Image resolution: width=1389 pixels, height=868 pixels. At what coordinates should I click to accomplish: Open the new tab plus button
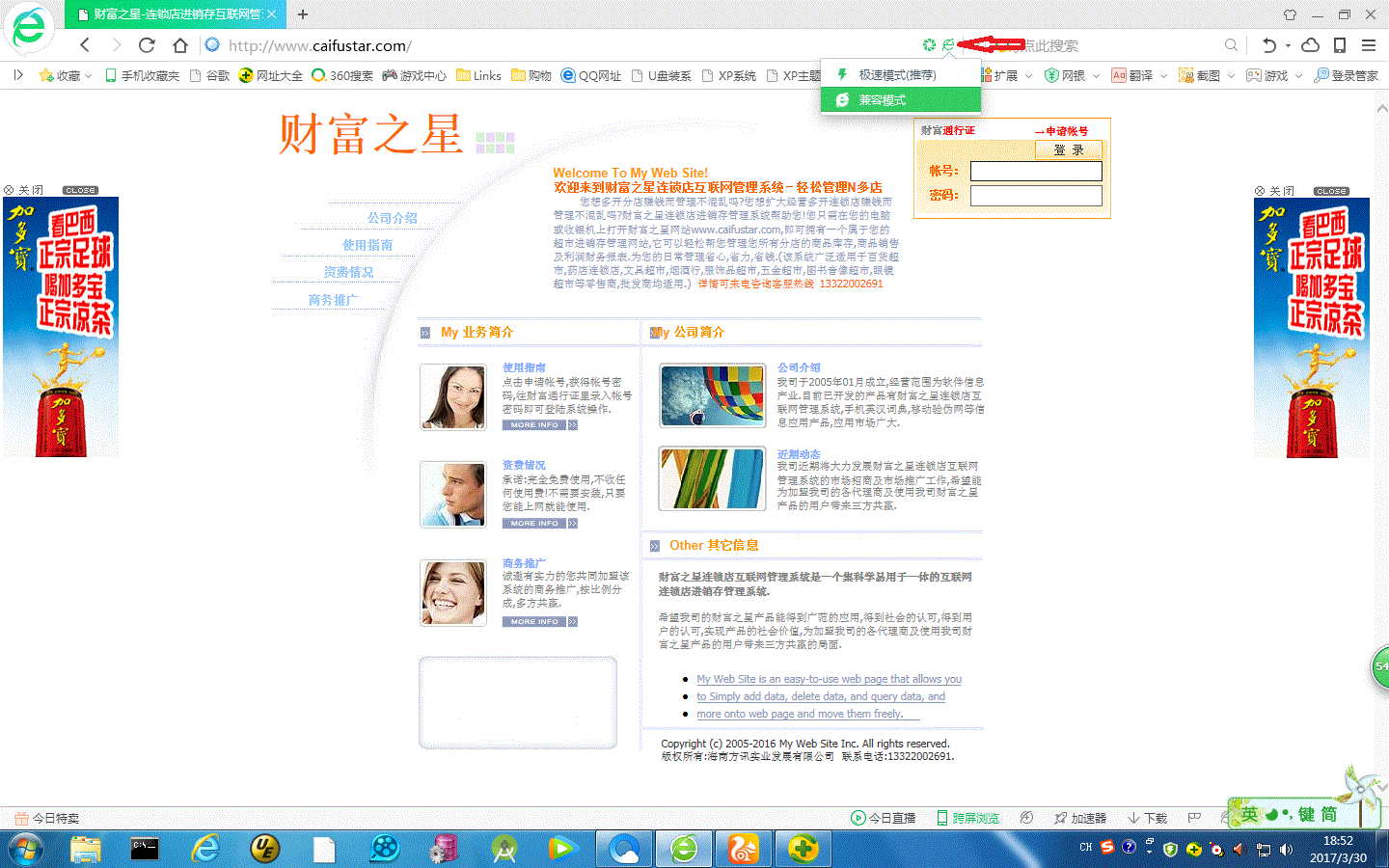[x=303, y=14]
